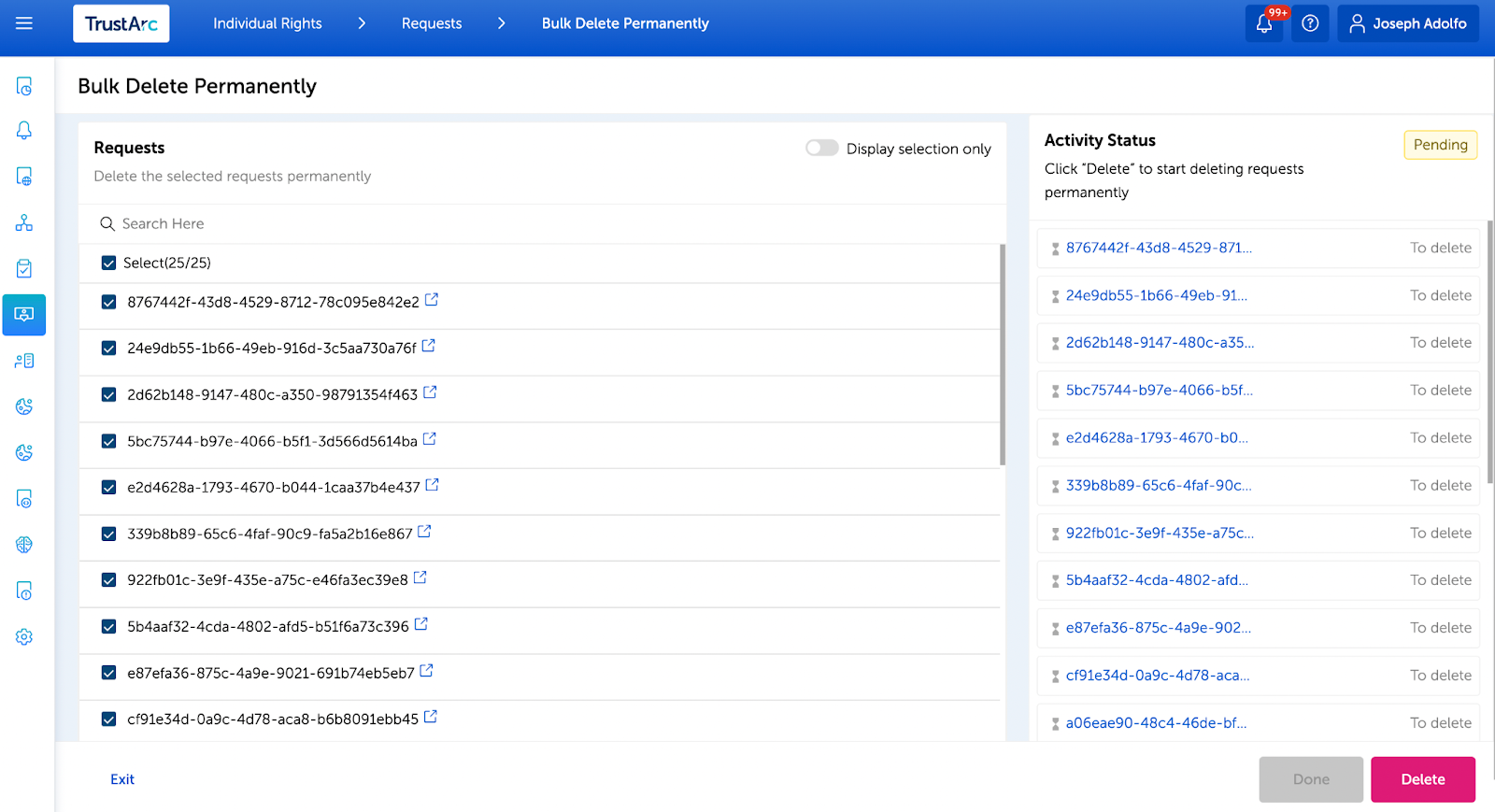Click Bulk Delete Permanently breadcrumb
The width and height of the screenshot is (1495, 812).
pos(625,23)
